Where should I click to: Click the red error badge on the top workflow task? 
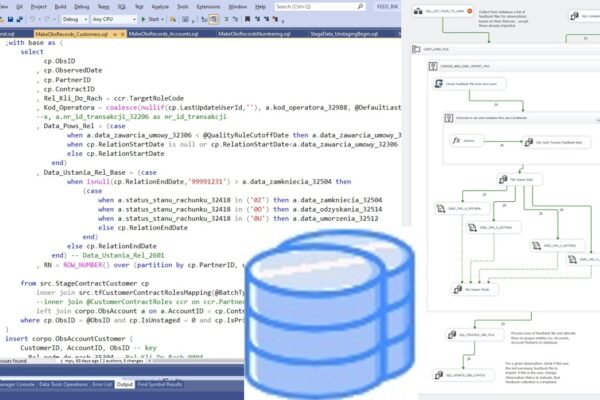coord(470,11)
